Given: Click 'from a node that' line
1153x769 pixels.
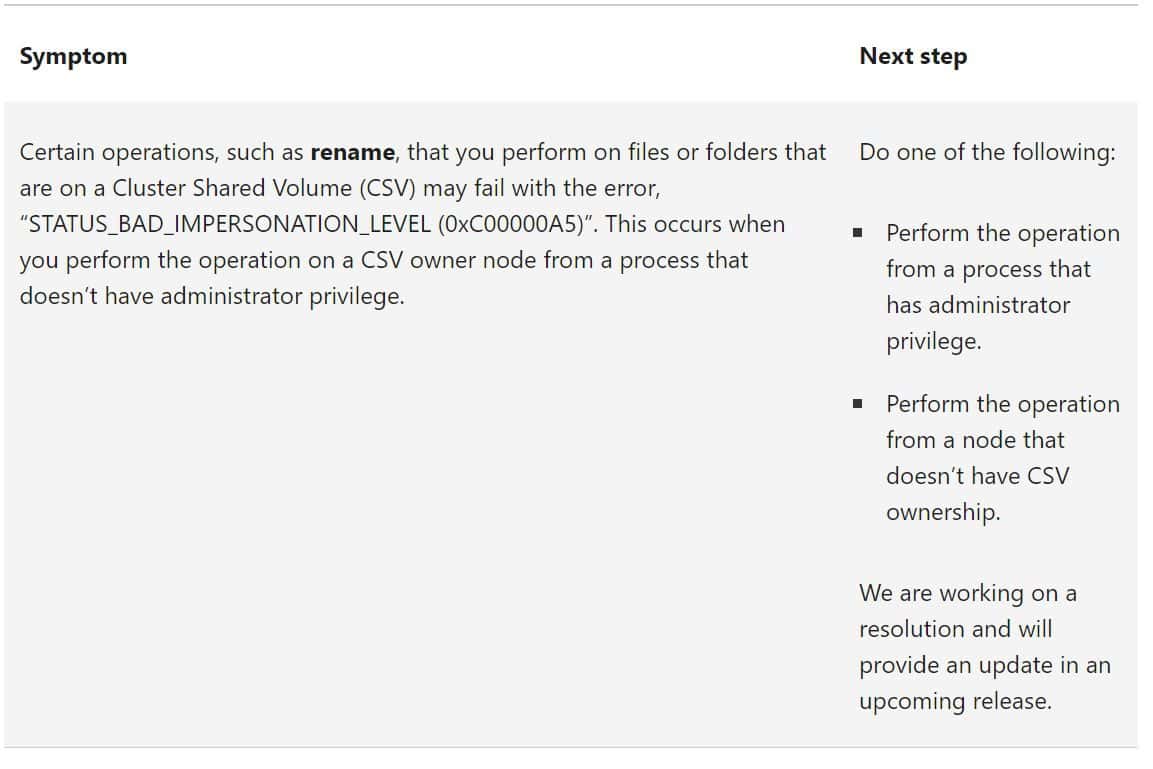Looking at the screenshot, I should 975,440.
